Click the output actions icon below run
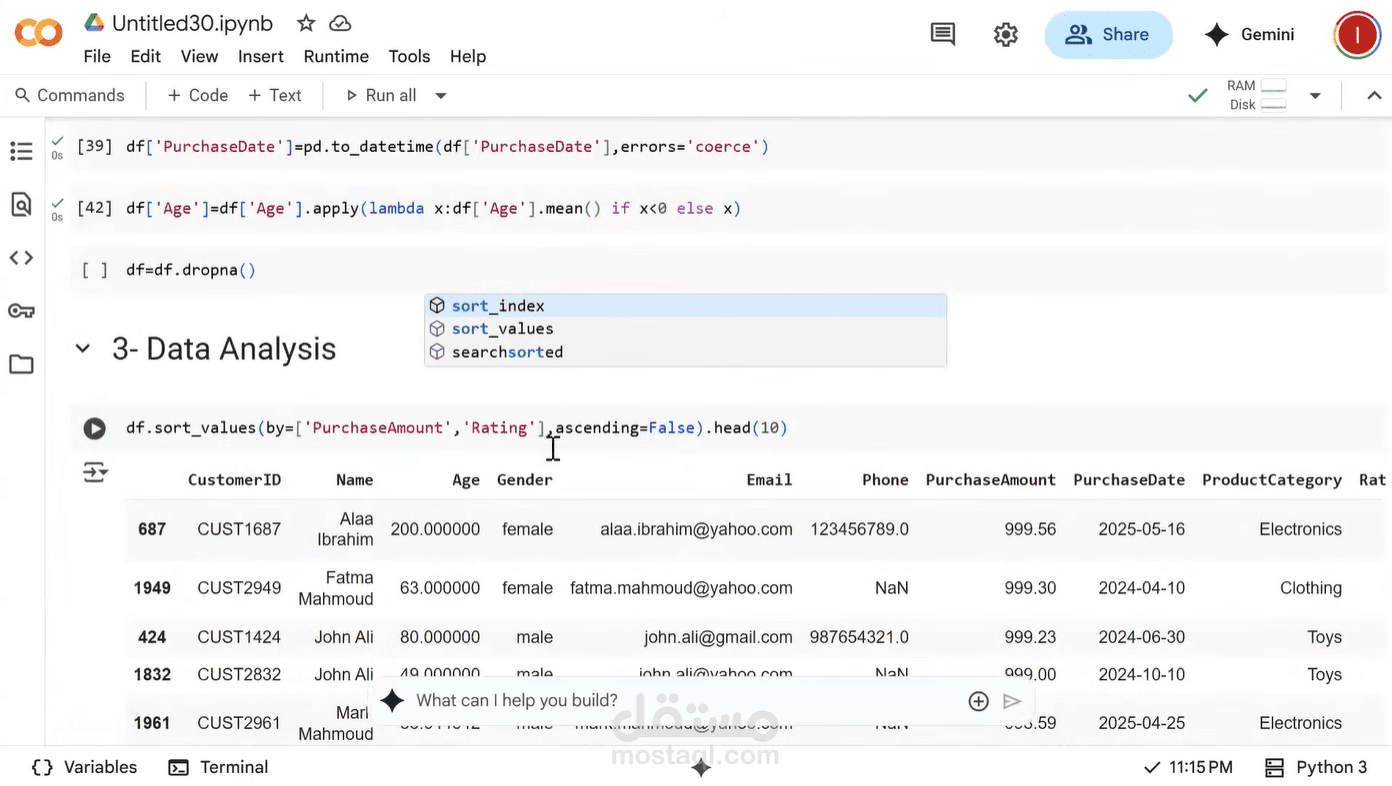The image size is (1392, 786). tap(95, 472)
